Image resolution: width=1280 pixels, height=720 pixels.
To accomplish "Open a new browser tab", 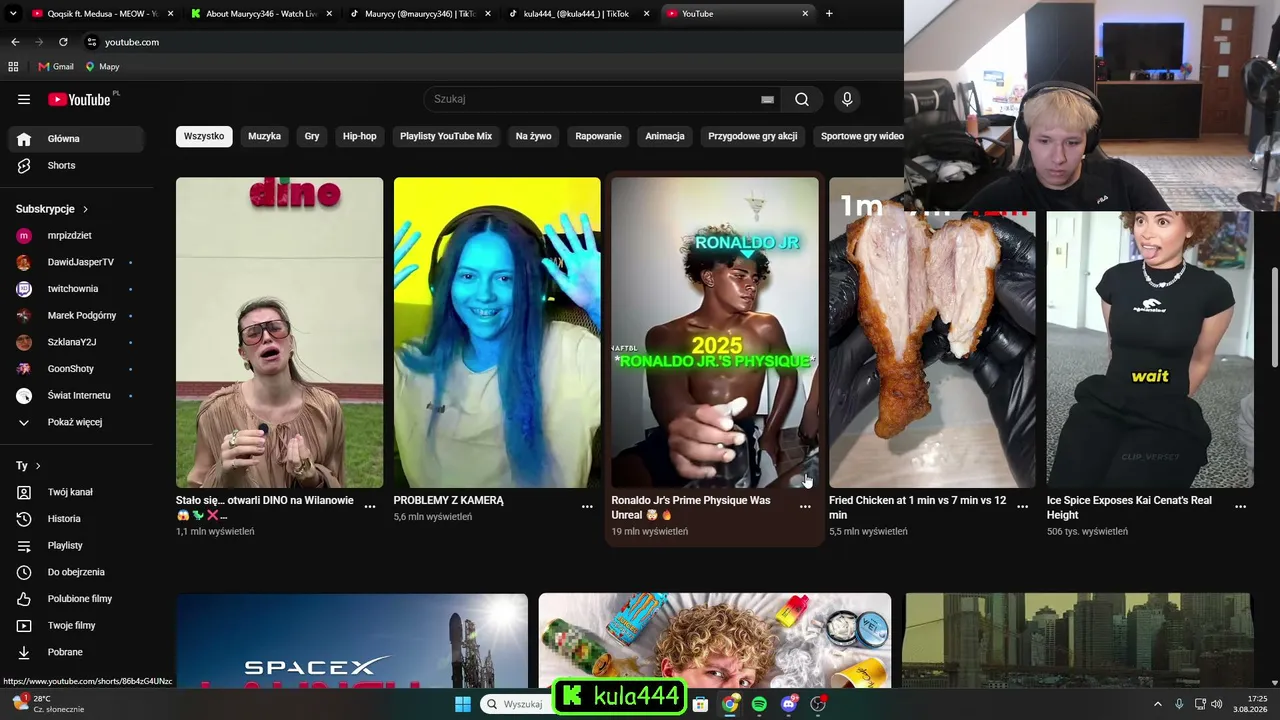I will coord(829,14).
